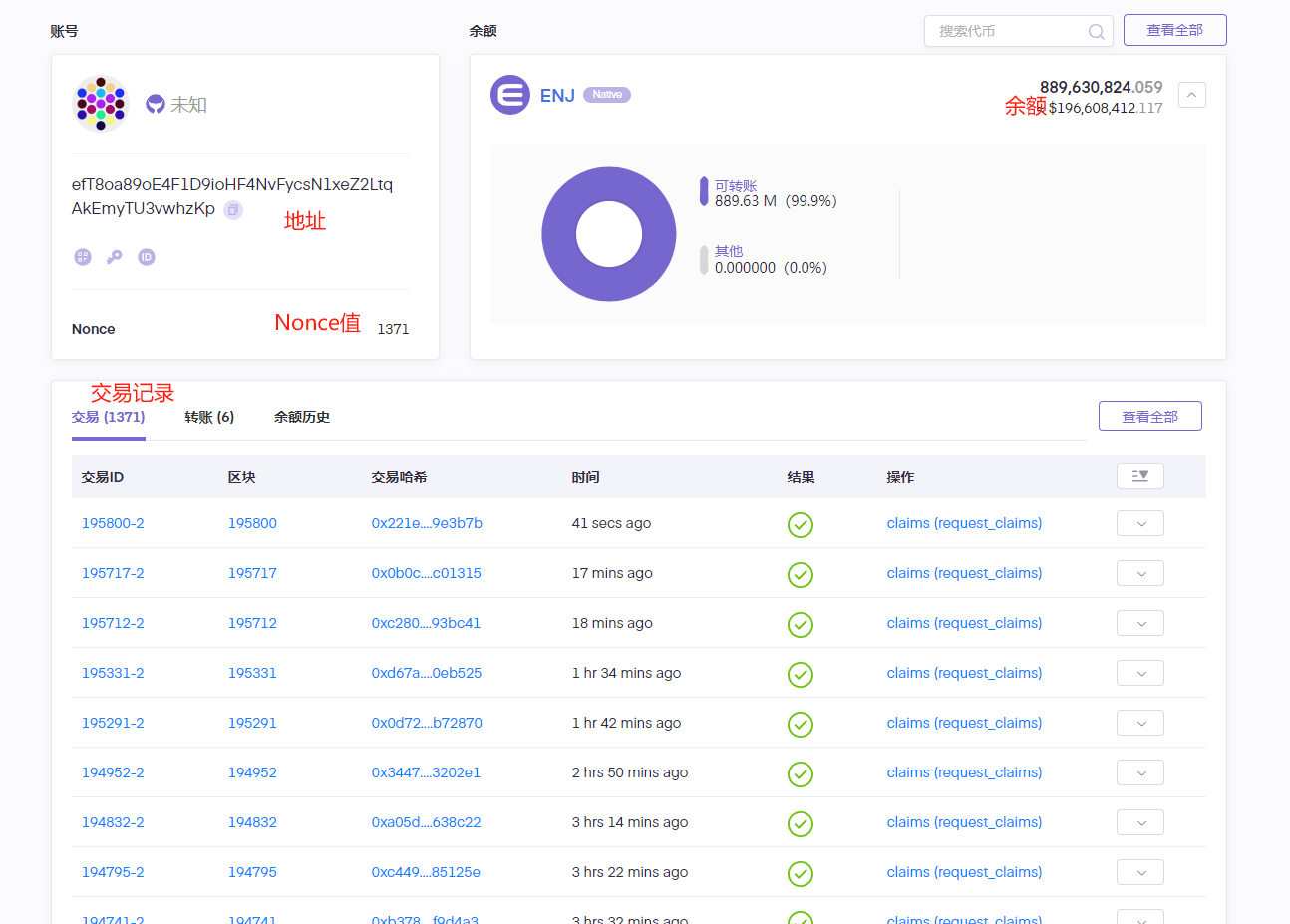Viewport: 1290px width, 924px height.
Task: Open transaction hash 0xc280....93bc41
Action: pyautogui.click(x=426, y=623)
